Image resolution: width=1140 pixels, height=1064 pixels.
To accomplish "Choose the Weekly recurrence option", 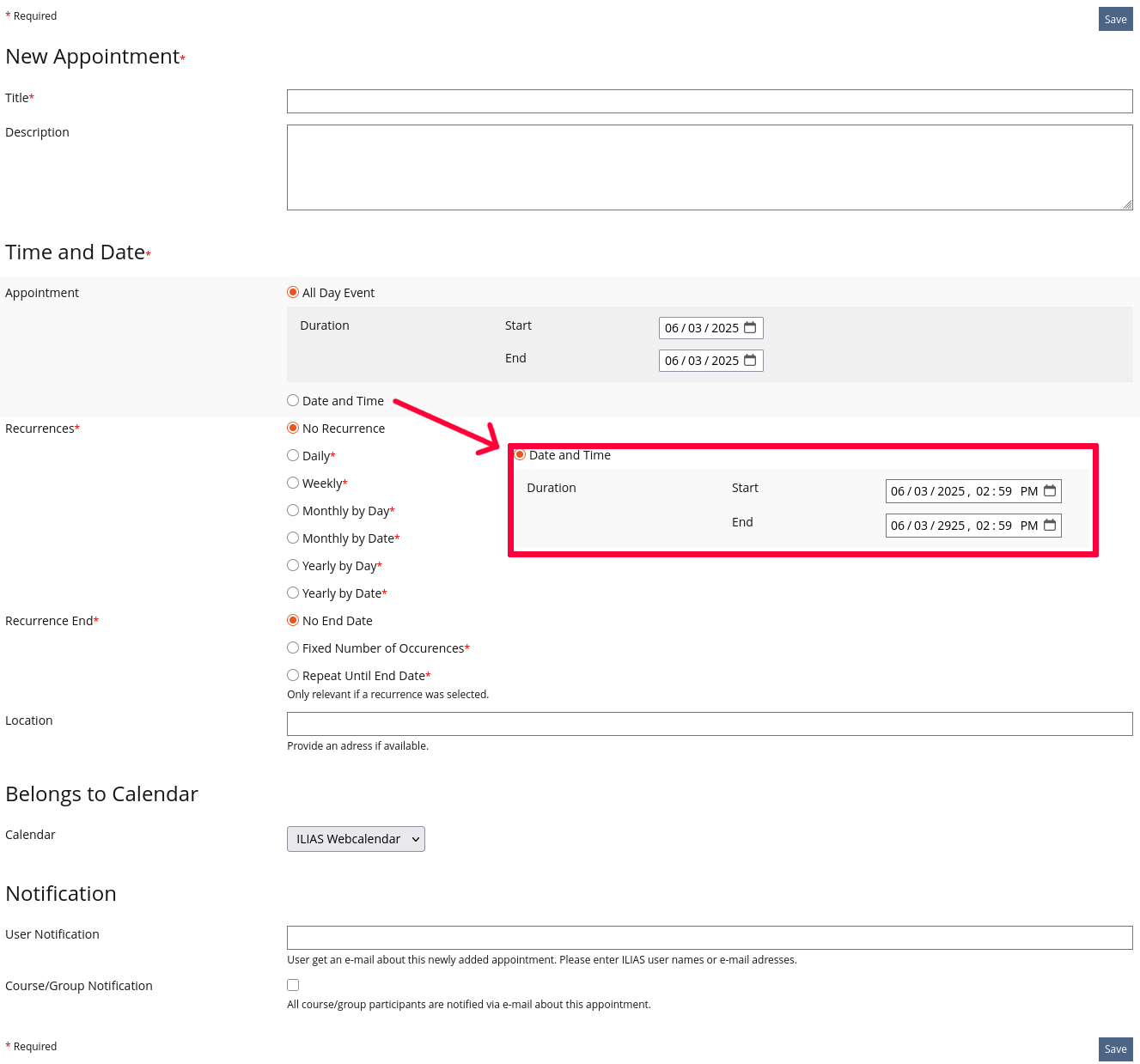I will coord(293,483).
